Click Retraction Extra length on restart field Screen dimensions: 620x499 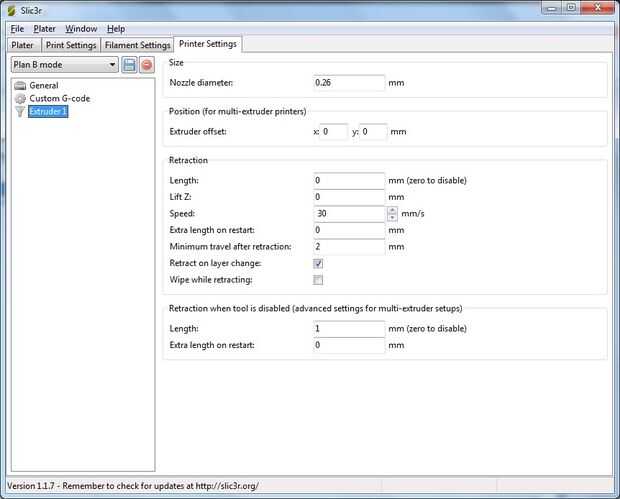pyautogui.click(x=349, y=230)
